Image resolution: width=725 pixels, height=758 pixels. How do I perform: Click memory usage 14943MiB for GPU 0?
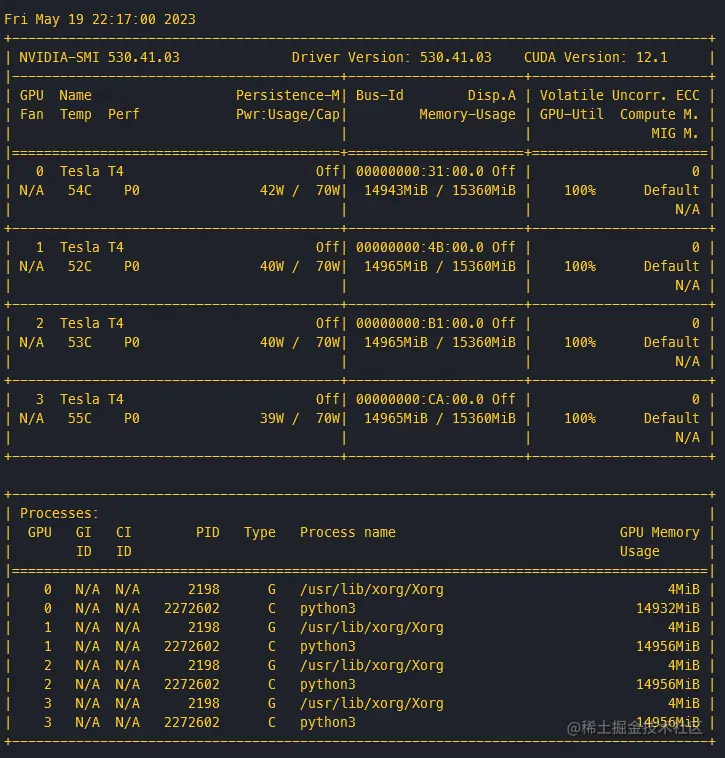point(396,190)
